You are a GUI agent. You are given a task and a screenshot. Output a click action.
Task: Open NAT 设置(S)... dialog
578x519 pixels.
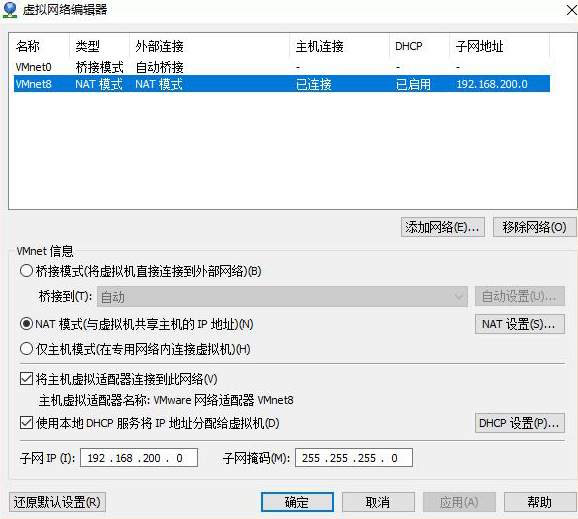[x=519, y=324]
